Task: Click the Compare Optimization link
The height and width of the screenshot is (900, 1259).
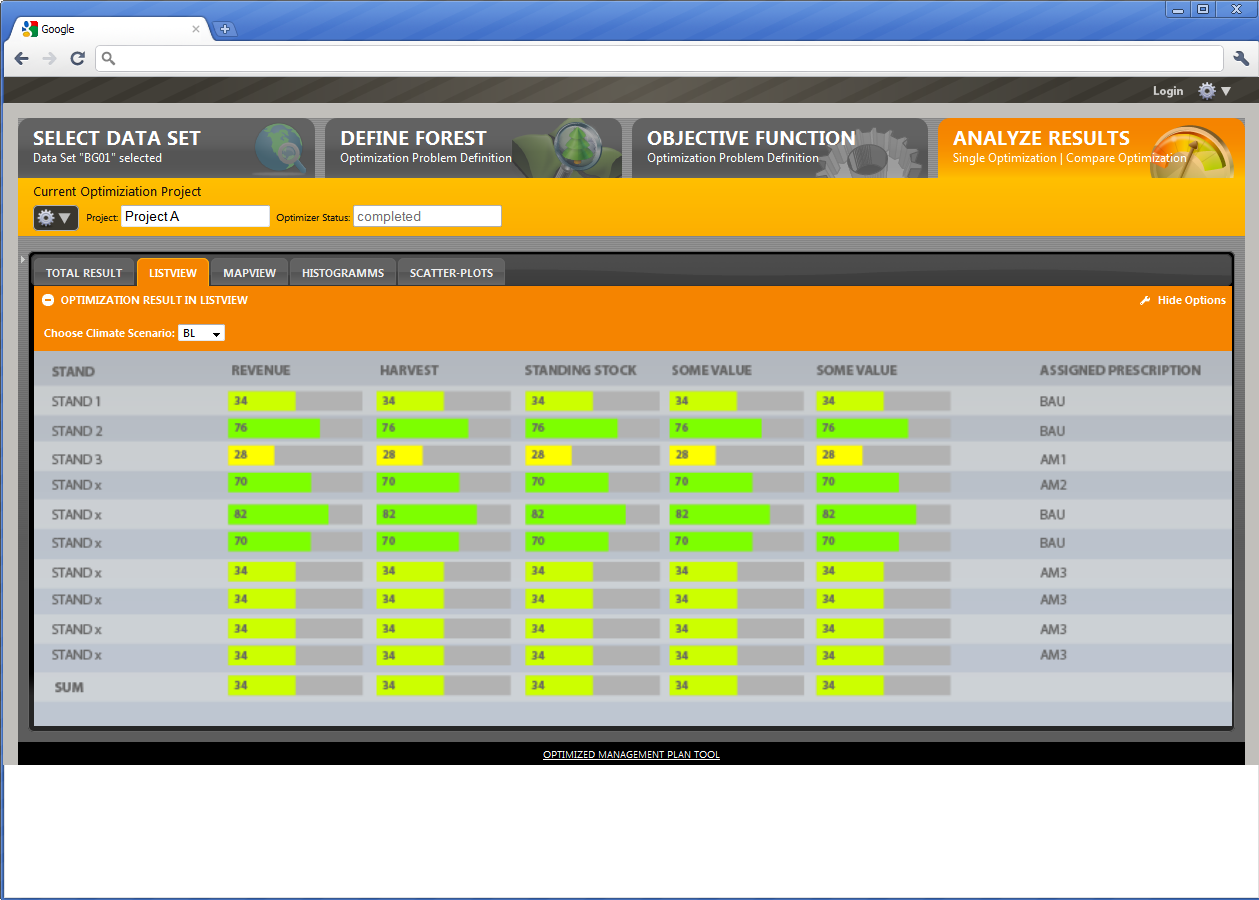Action: (x=1126, y=158)
